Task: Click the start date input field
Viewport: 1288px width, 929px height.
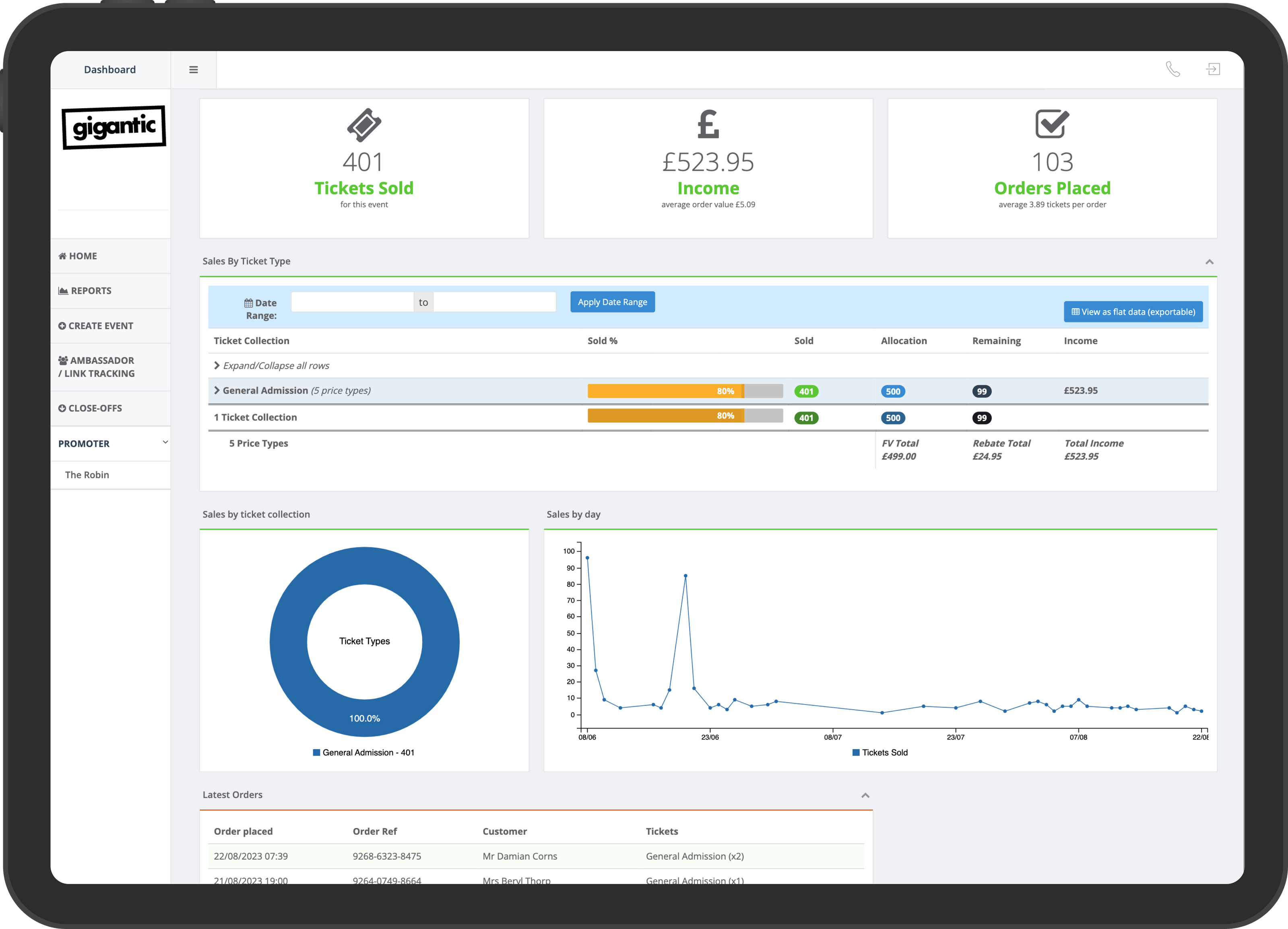Action: (352, 302)
